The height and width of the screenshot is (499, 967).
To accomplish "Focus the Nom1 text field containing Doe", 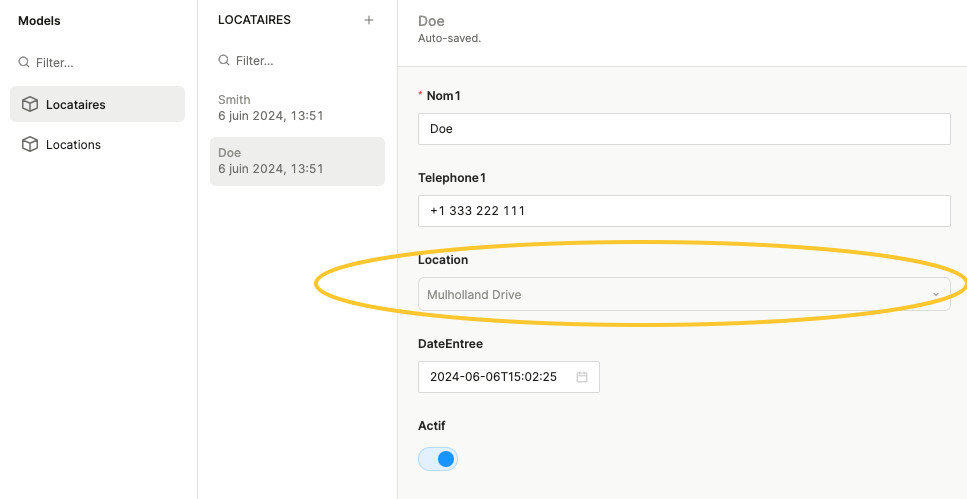I will tap(683, 129).
